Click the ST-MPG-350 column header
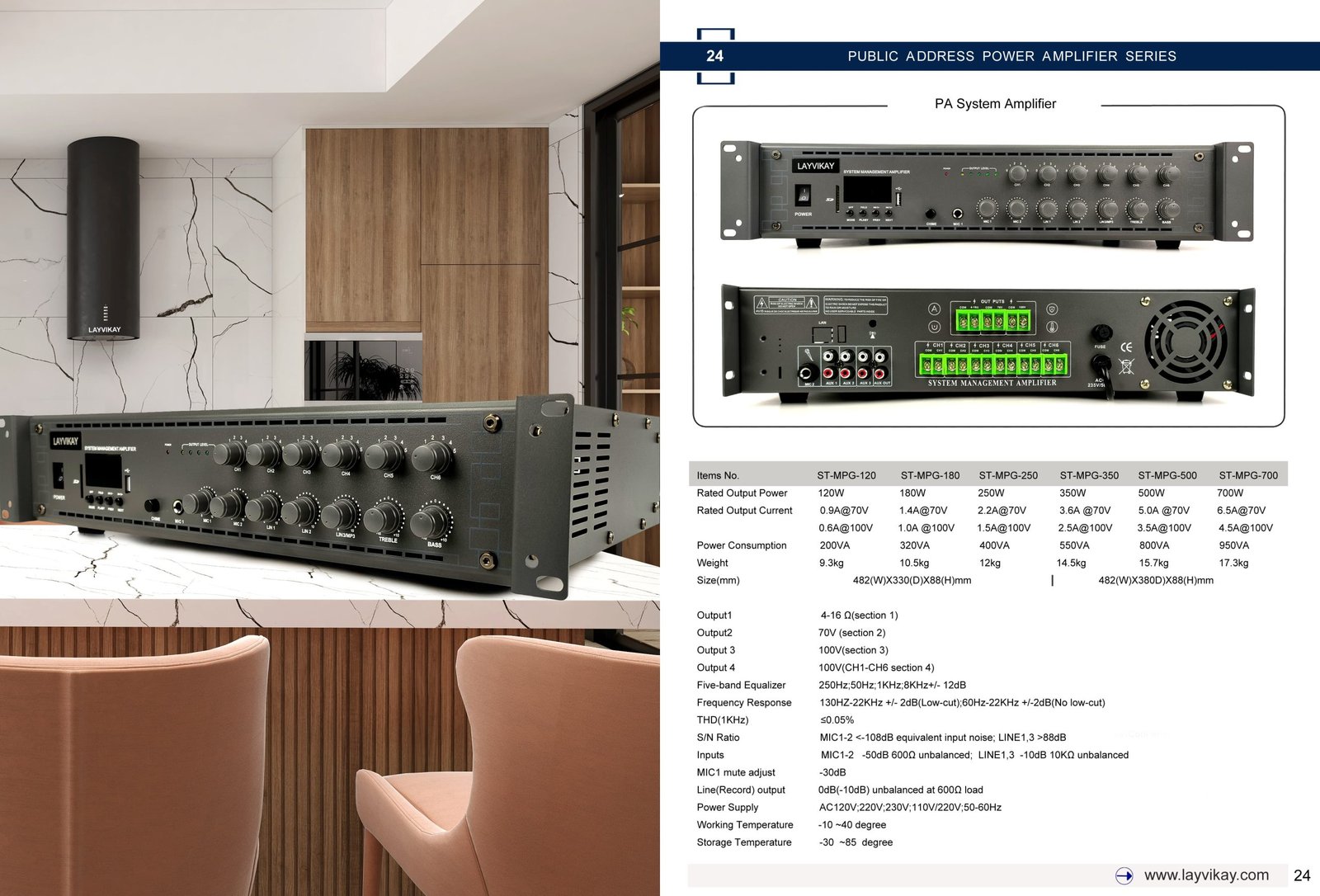1320x896 pixels. 1089,475
